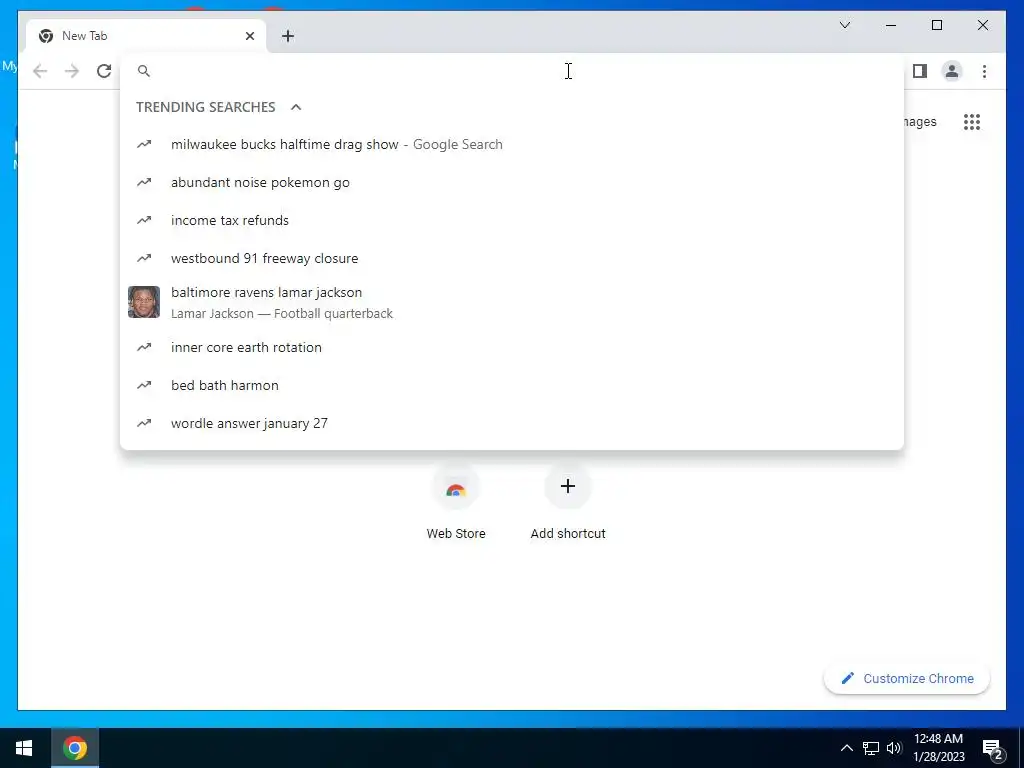Open the Windows Start menu
This screenshot has height=768, width=1024.
tap(24, 748)
